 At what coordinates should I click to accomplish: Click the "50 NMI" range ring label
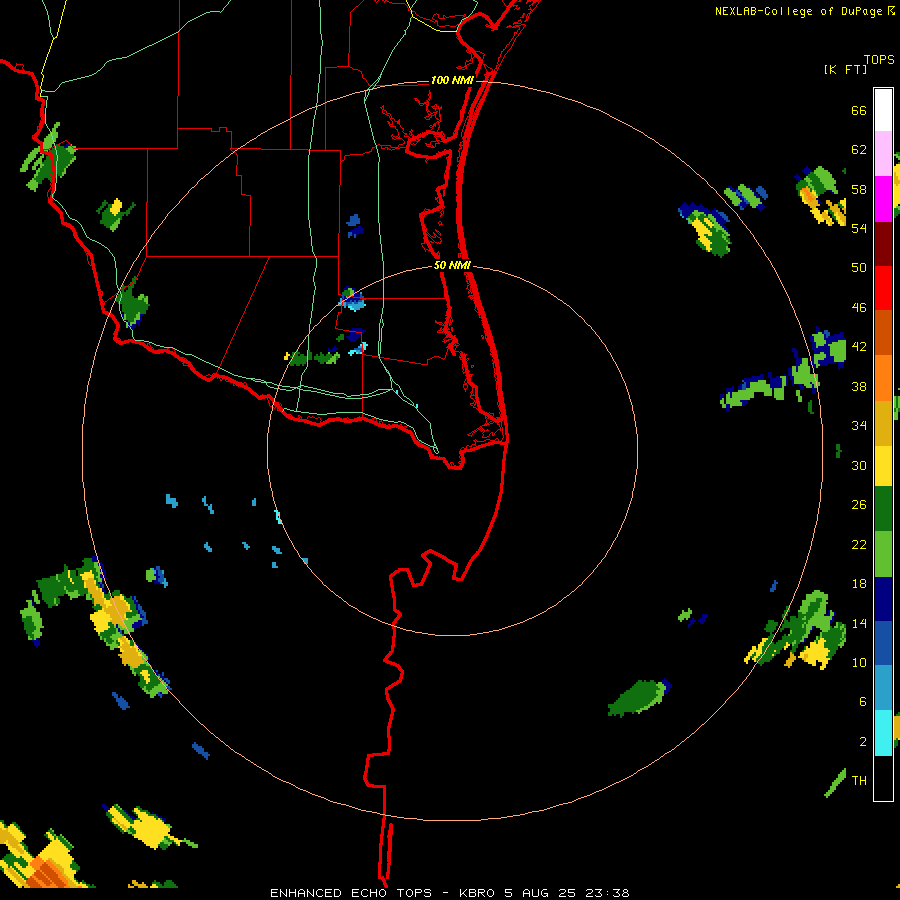pyautogui.click(x=452, y=265)
